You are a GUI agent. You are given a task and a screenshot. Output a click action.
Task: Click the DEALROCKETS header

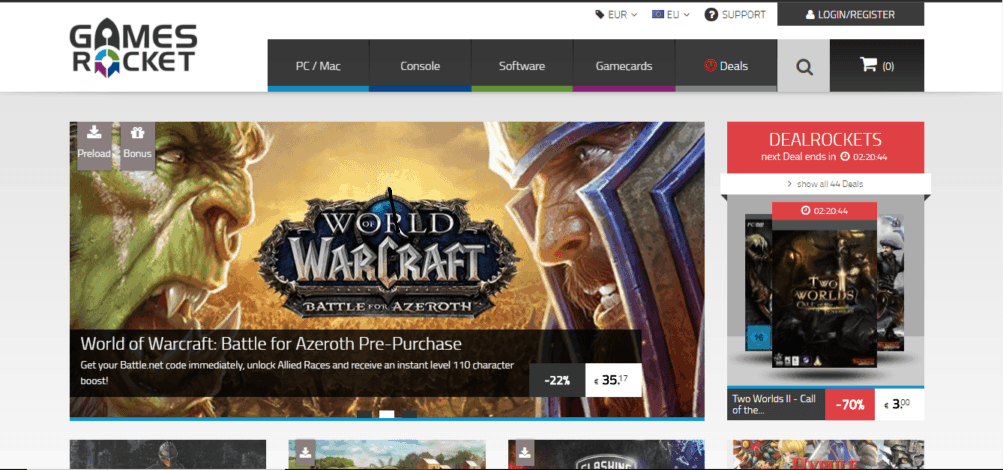[825, 139]
